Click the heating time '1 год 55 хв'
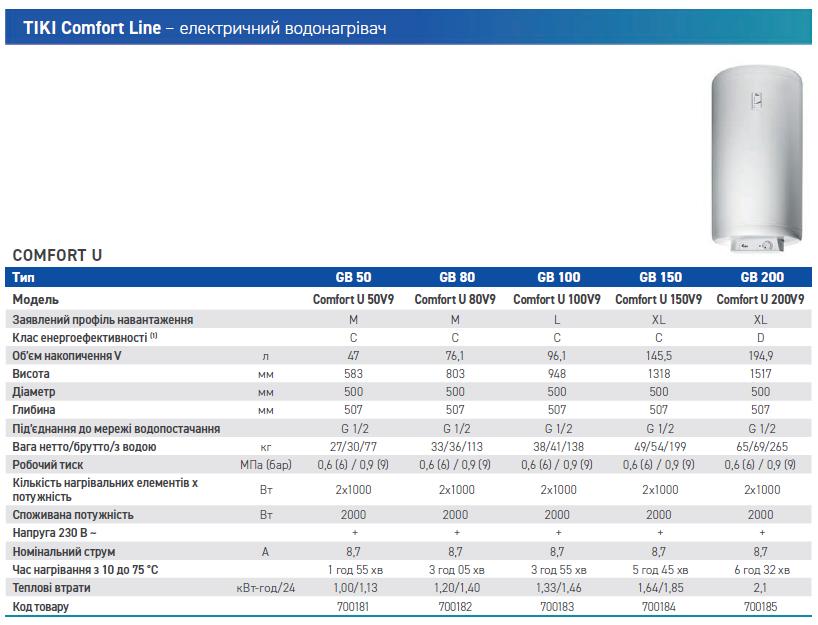This screenshot has width=818, height=625. 354,569
